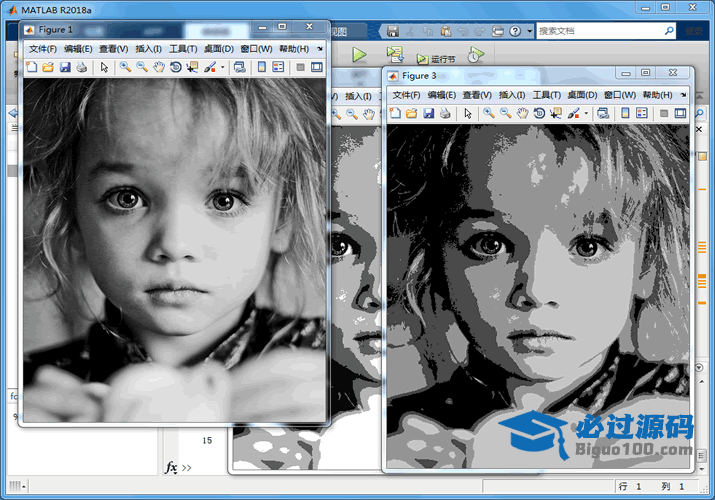Viewport: 715px width, 500px height.
Task: Insert legend using Figure 3 toolbar icon
Action: [x=642, y=113]
